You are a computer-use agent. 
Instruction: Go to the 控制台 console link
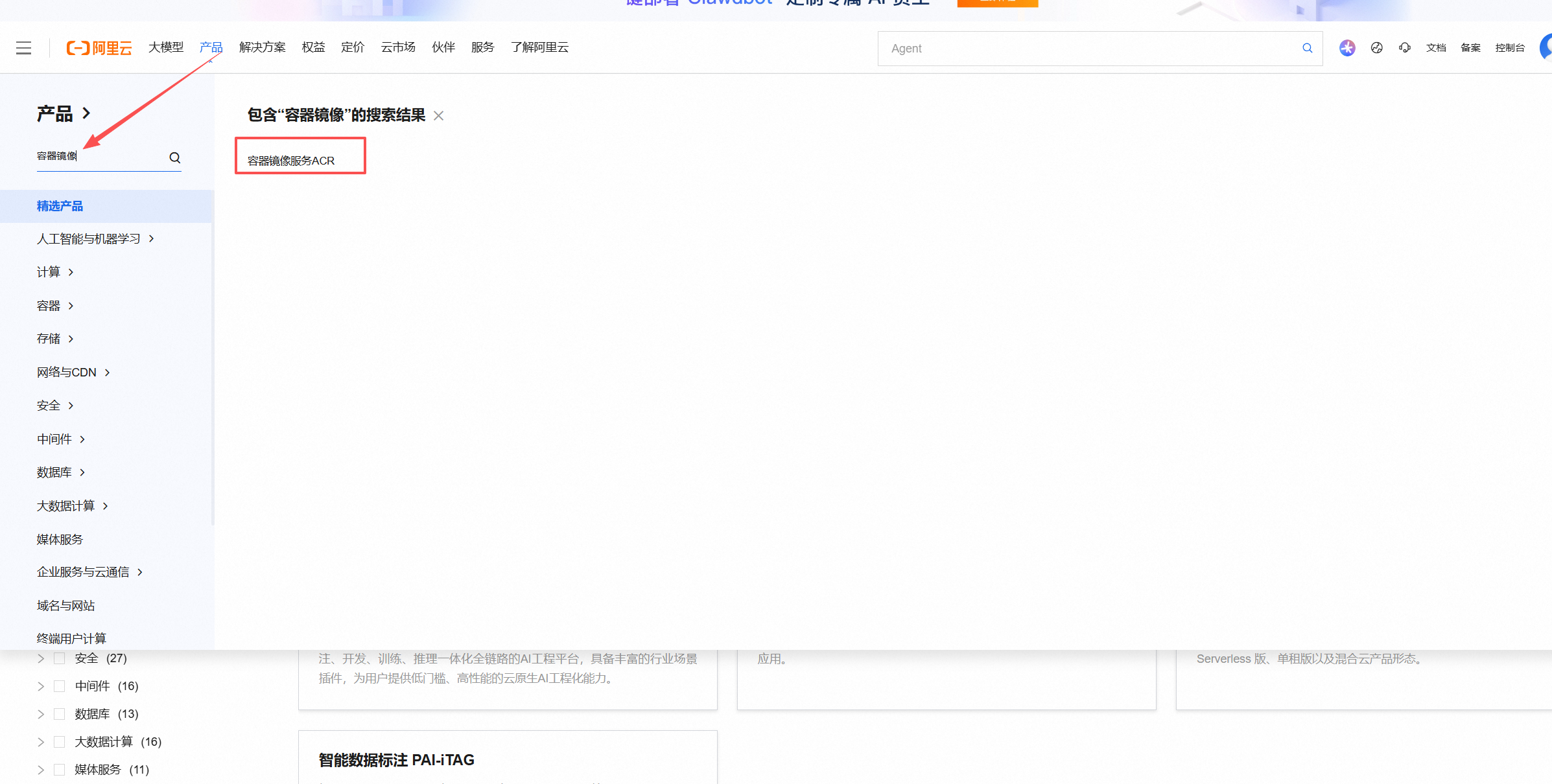pyautogui.click(x=1509, y=48)
